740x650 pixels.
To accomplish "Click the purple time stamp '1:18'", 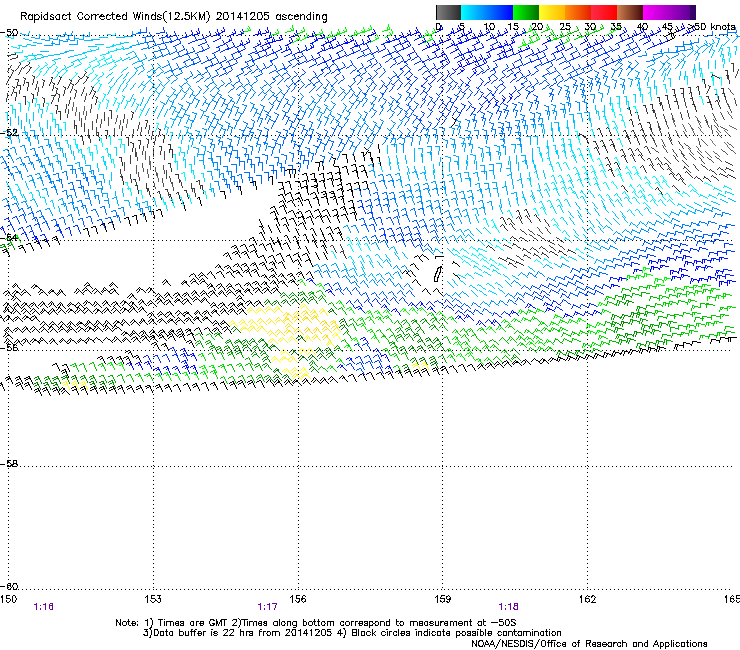I will click(x=508, y=607).
